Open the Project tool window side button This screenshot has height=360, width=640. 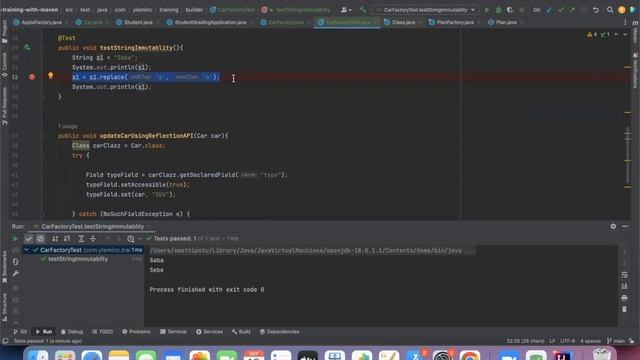tap(4, 32)
